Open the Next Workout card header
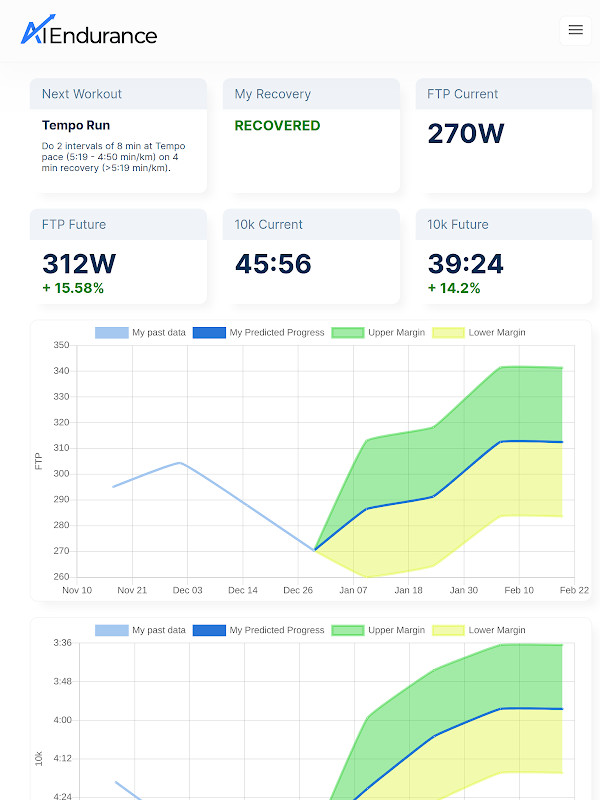 pyautogui.click(x=118, y=94)
